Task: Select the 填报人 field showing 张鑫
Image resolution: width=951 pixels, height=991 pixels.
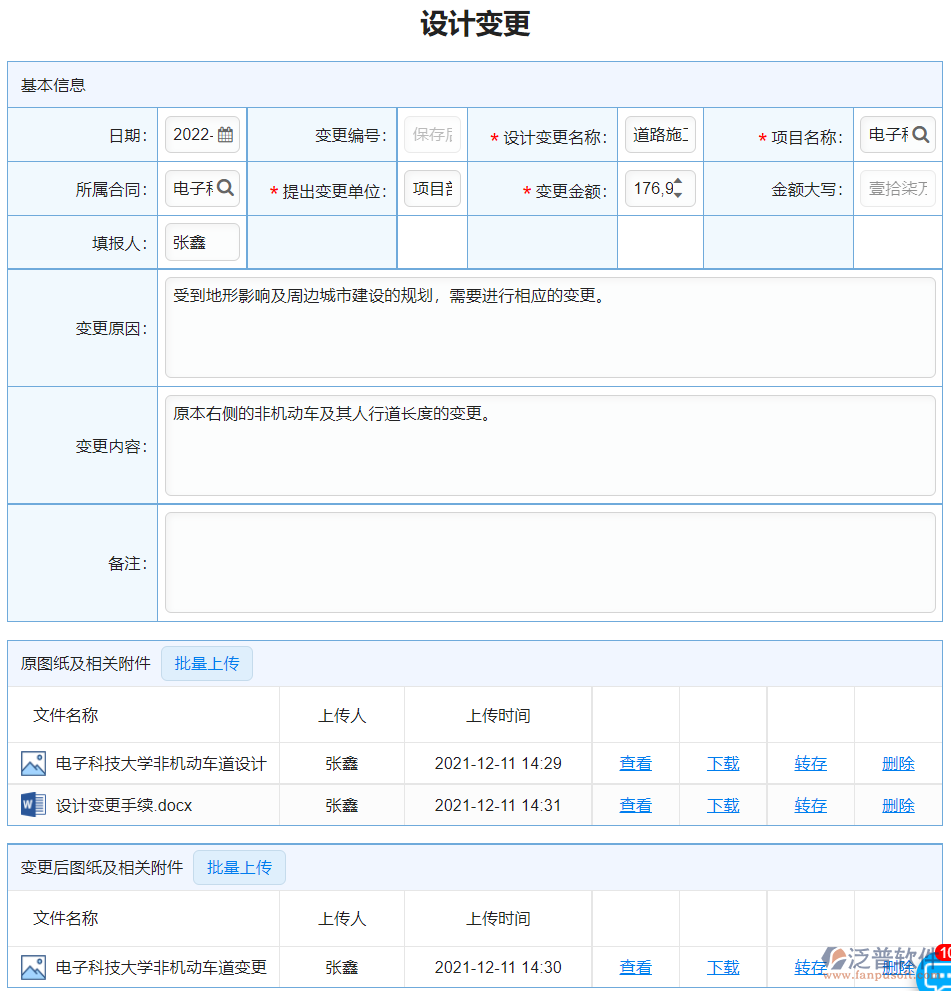Action: pyautogui.click(x=203, y=241)
